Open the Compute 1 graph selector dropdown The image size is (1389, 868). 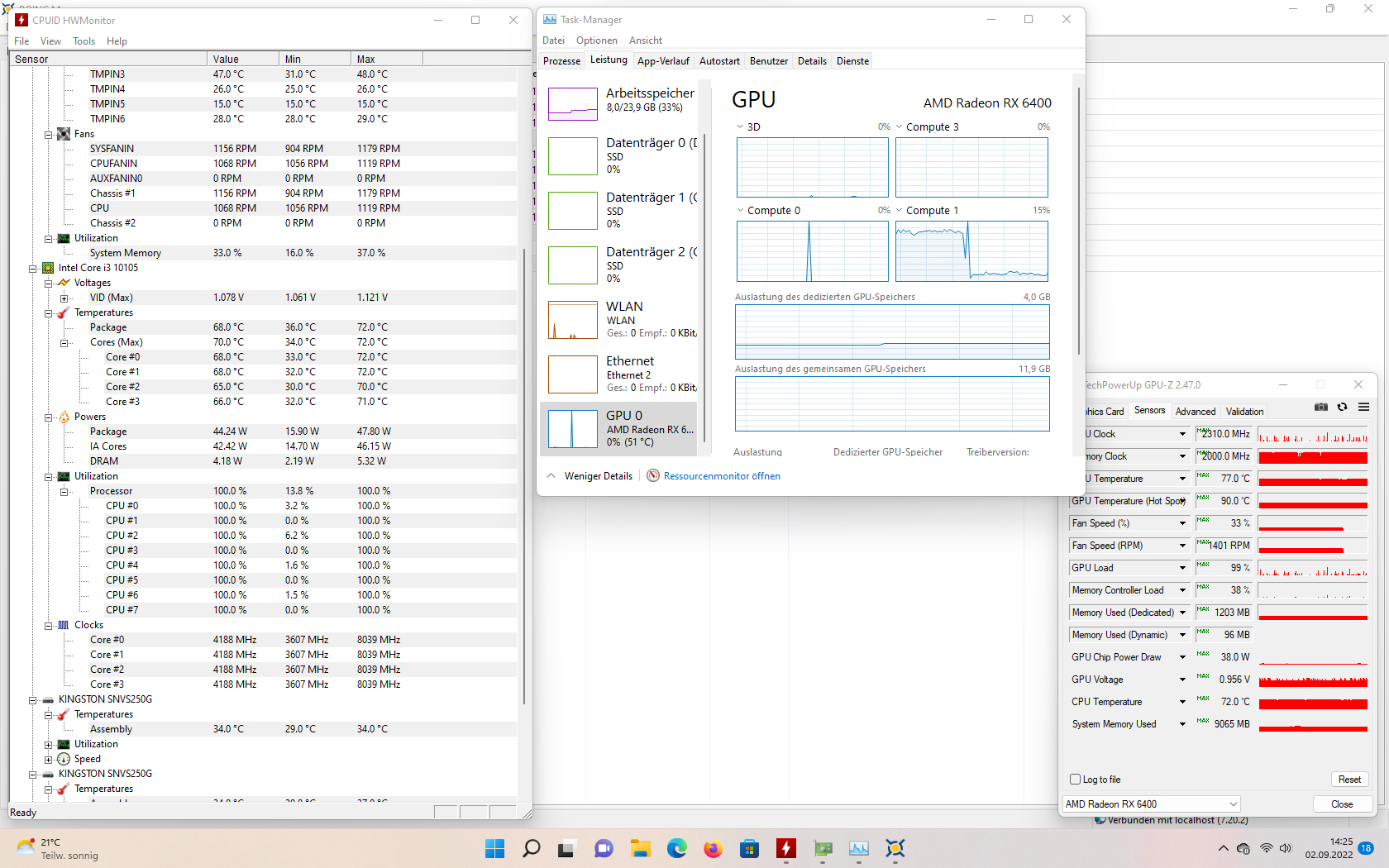tap(899, 210)
